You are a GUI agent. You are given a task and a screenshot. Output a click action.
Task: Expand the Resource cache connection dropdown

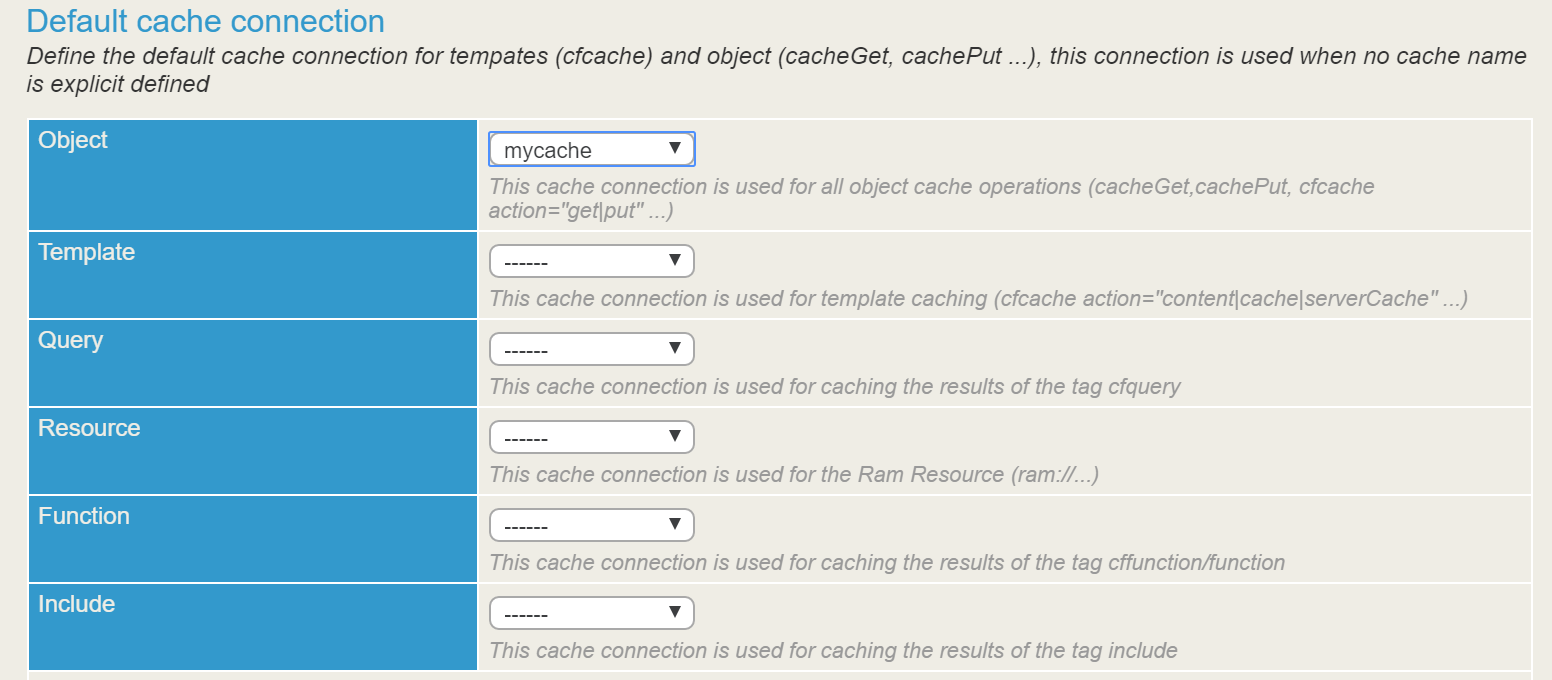click(x=591, y=438)
